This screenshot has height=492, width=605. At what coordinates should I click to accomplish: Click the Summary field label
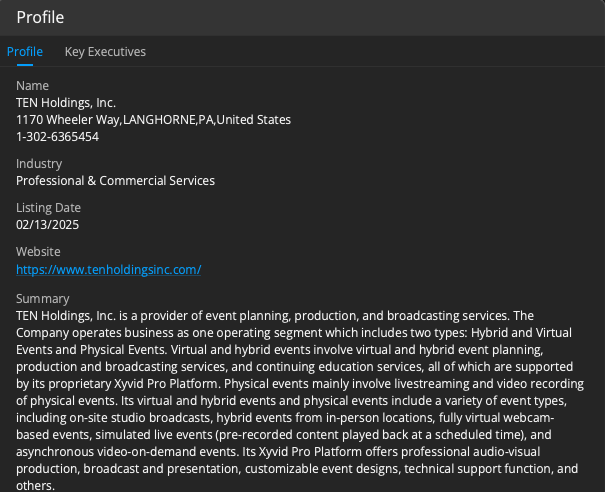[x=43, y=299]
